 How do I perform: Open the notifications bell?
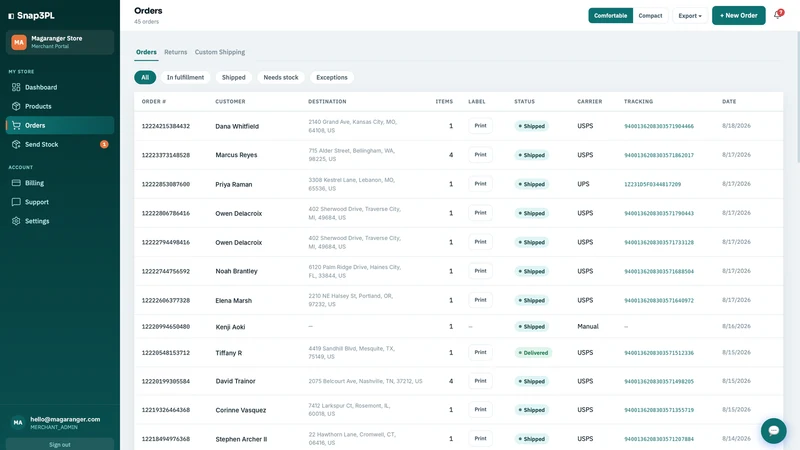pos(778,15)
